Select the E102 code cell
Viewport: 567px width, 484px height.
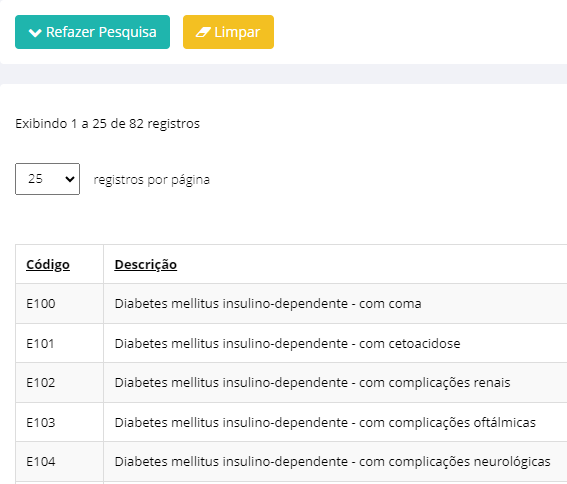tap(59, 382)
